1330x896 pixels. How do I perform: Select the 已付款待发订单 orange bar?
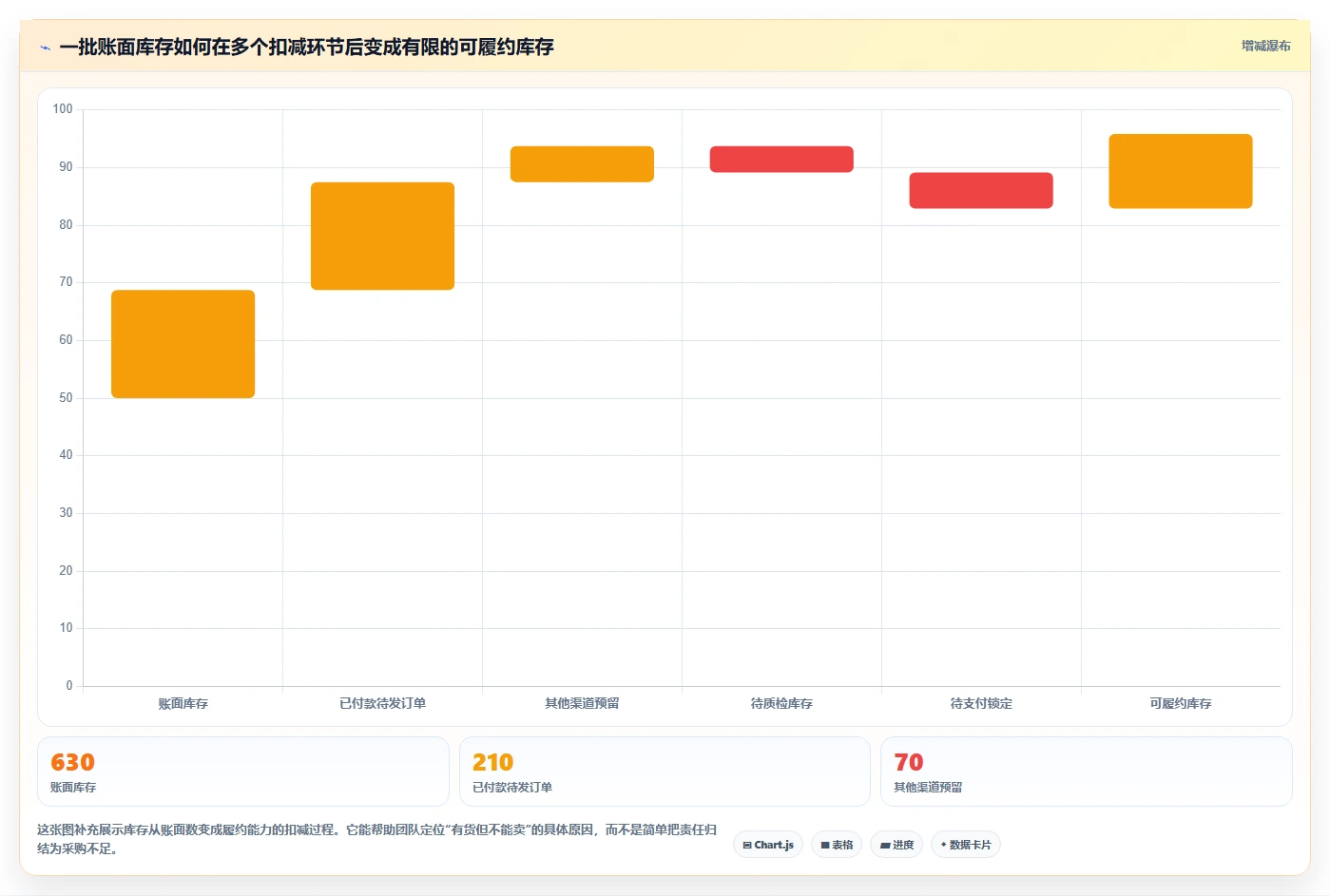click(x=382, y=236)
